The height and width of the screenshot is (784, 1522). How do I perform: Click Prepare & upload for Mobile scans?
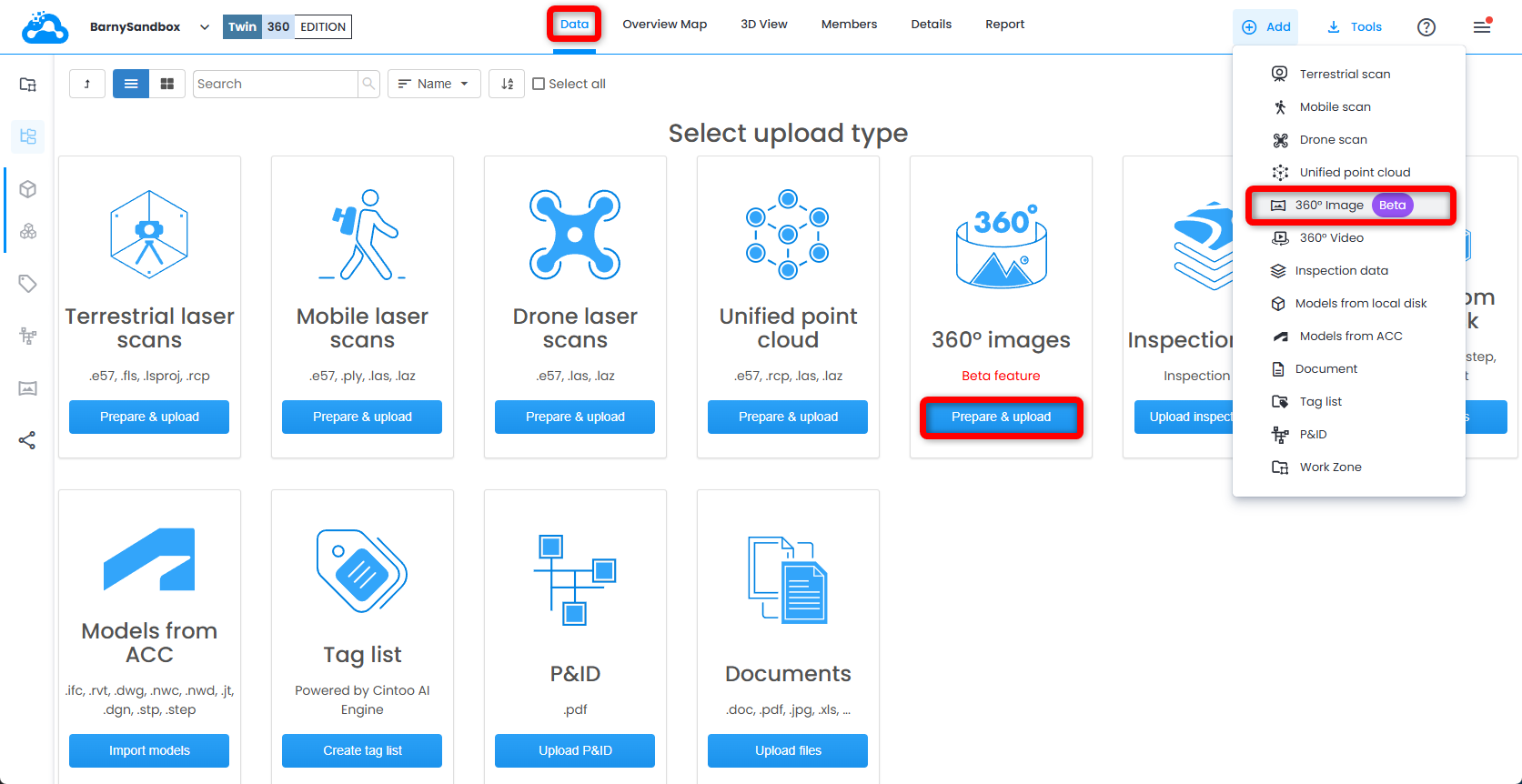click(x=362, y=417)
